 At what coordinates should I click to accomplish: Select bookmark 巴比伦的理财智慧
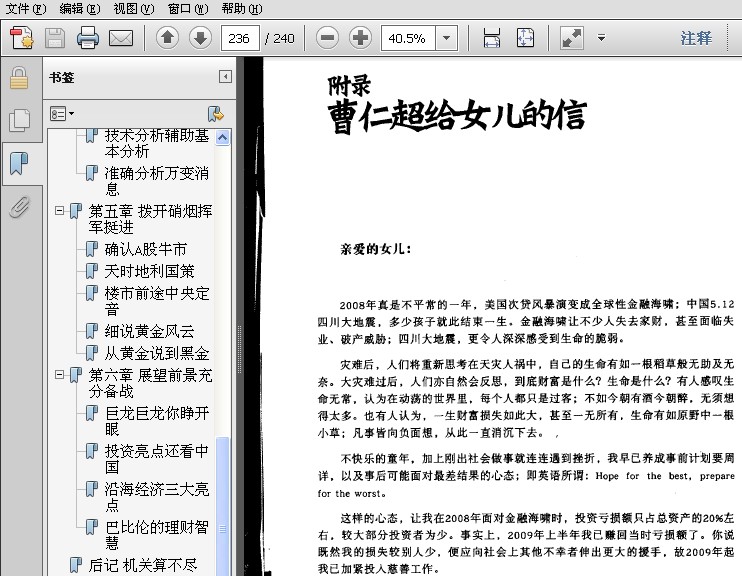(157, 534)
